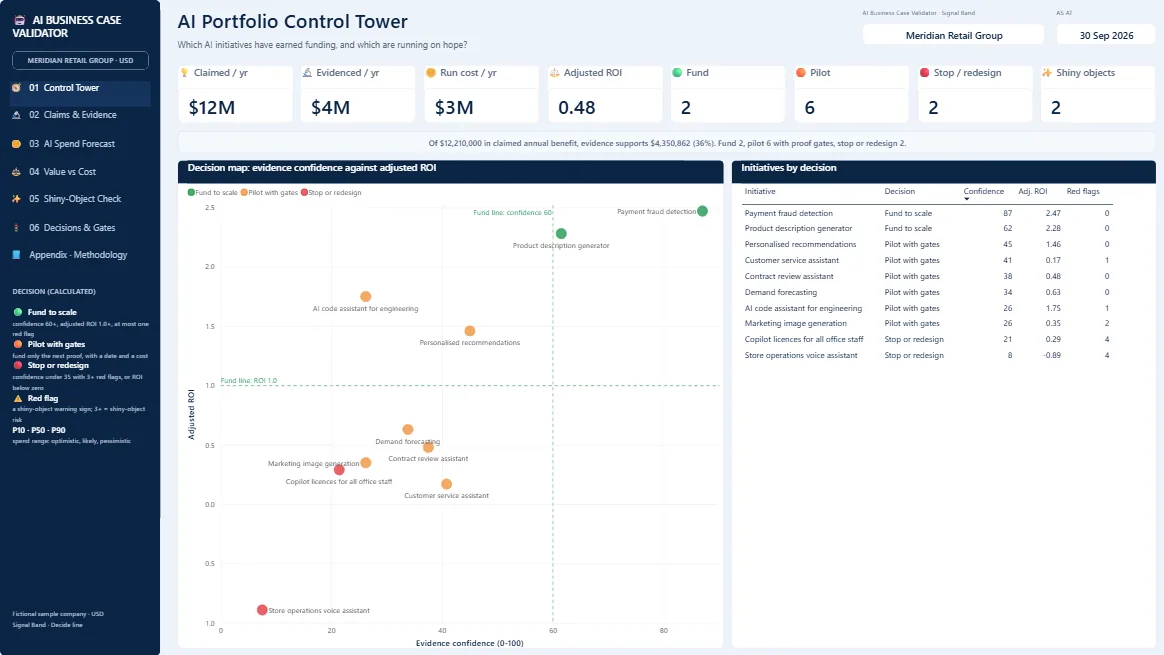Select the Store operations voice assistant row
This screenshot has width=1164, height=655.
[928, 356]
